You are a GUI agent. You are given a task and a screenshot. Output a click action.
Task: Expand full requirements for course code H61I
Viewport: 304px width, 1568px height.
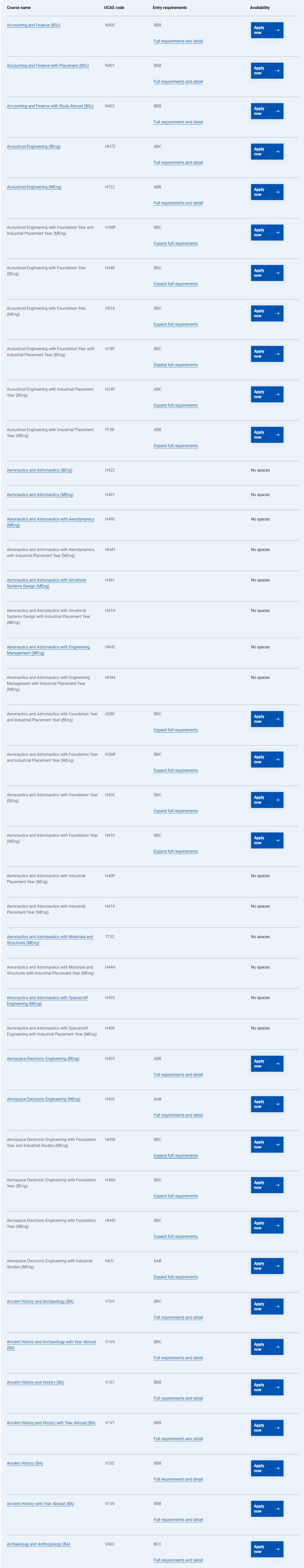click(175, 1277)
